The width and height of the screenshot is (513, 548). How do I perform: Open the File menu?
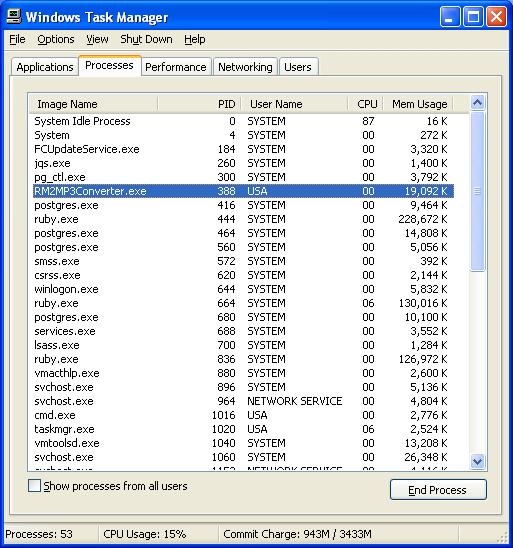click(x=17, y=39)
